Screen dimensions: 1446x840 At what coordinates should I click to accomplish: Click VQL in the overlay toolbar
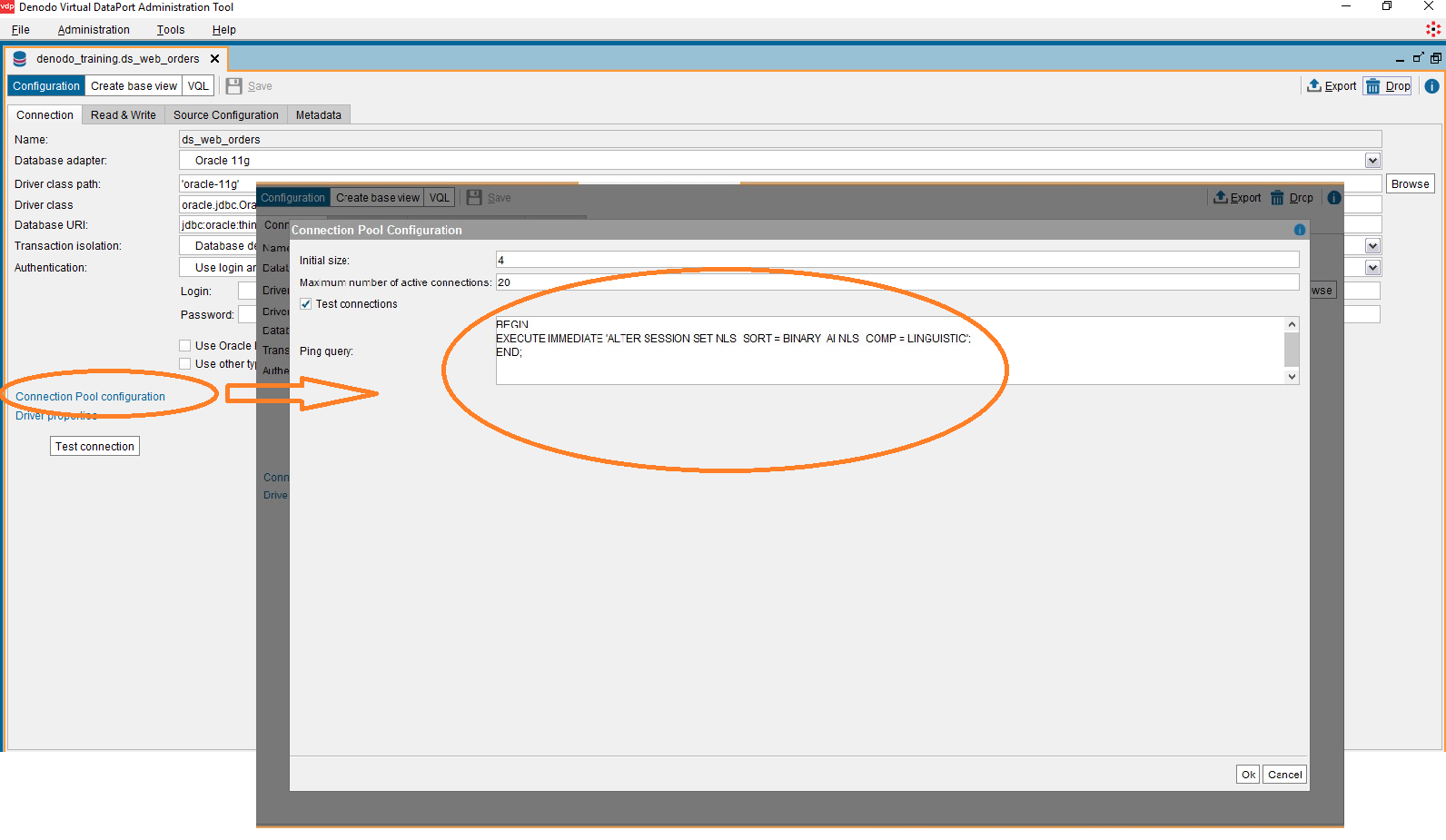[440, 197]
